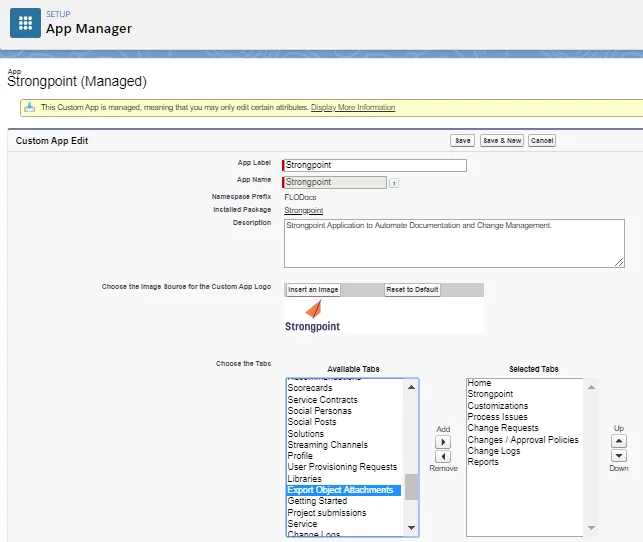Click Available Tabs scroll down arrow

pos(411,528)
